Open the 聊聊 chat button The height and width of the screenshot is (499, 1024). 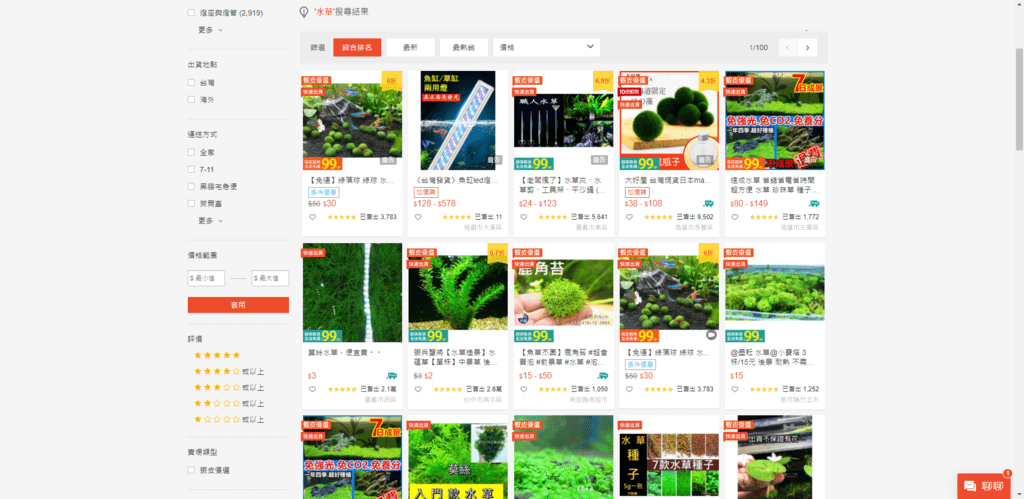(984, 486)
